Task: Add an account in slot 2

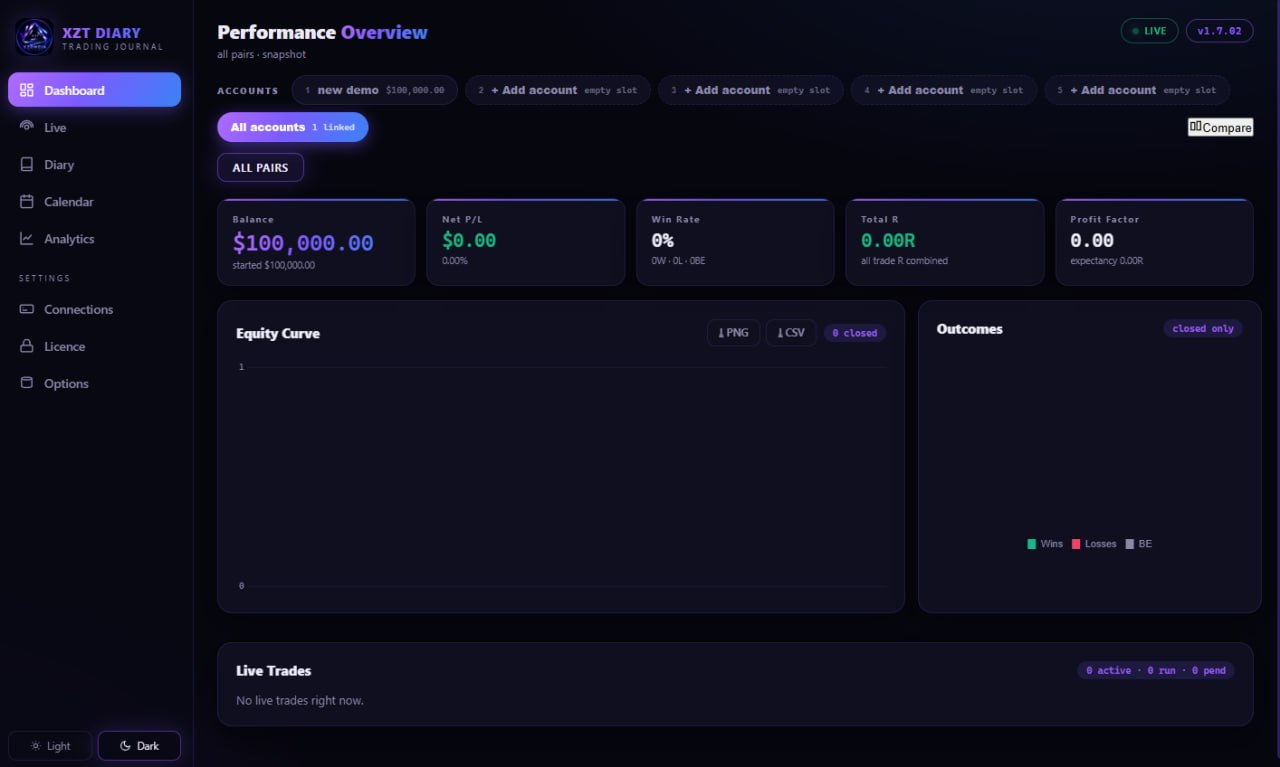Action: 558,90
